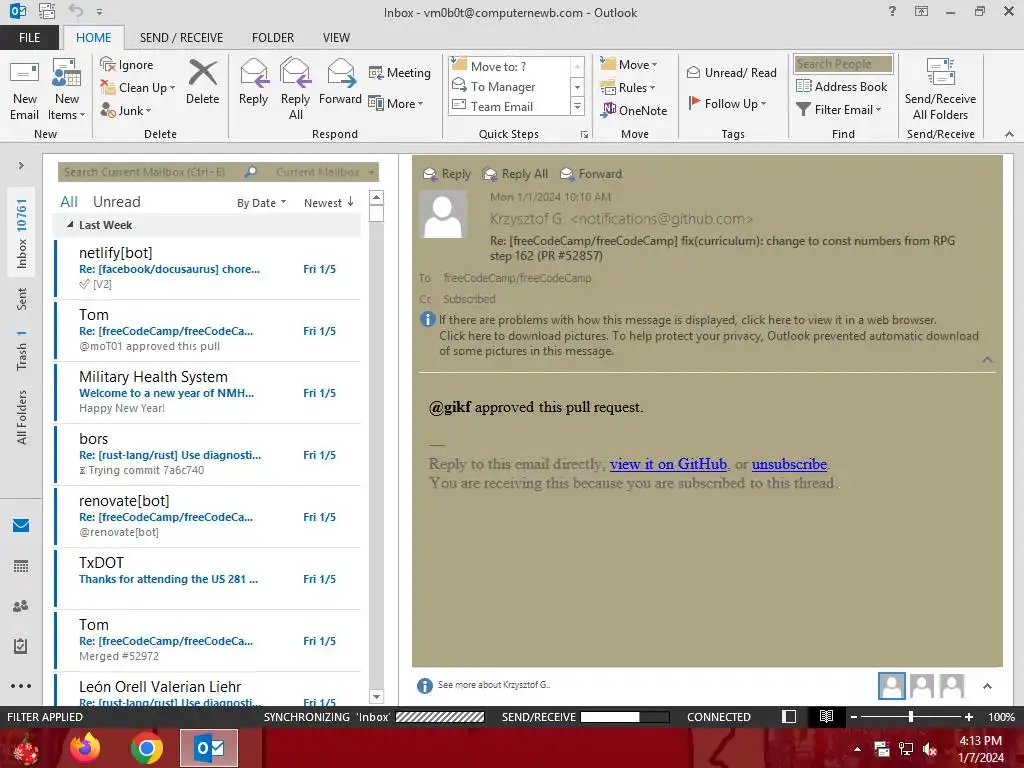Collapse the Last Week group
The width and height of the screenshot is (1024, 768).
70,225
